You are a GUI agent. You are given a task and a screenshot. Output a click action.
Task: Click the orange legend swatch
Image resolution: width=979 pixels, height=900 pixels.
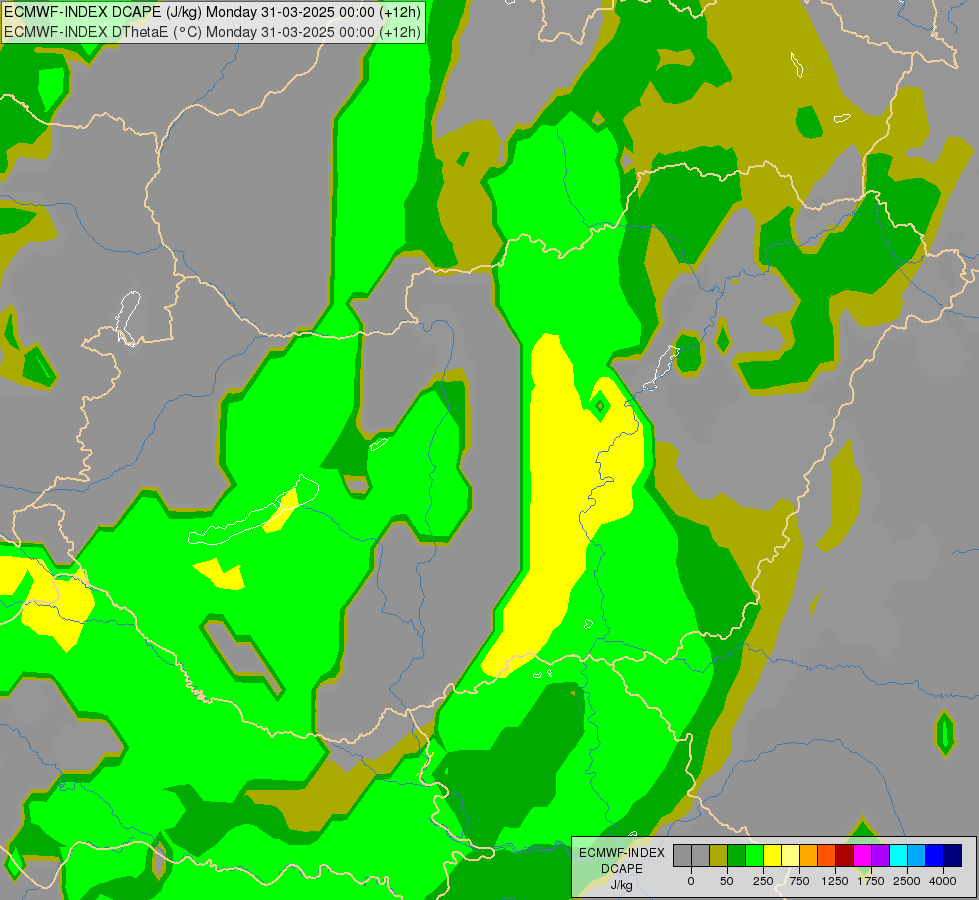(x=809, y=855)
